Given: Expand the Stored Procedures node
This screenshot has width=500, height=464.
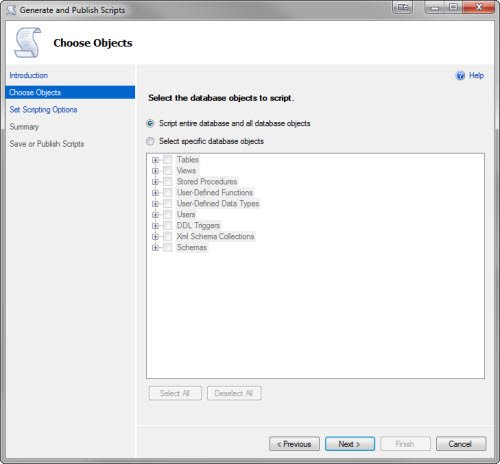Looking at the screenshot, I should [x=155, y=182].
